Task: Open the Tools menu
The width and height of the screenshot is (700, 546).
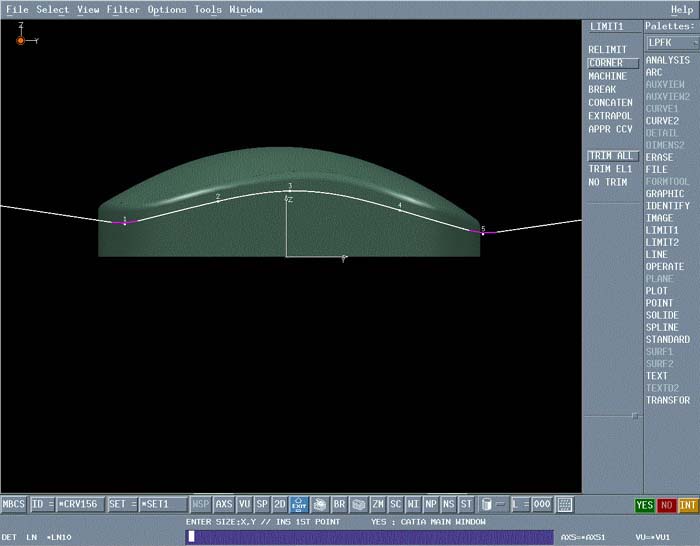Action: coord(208,10)
